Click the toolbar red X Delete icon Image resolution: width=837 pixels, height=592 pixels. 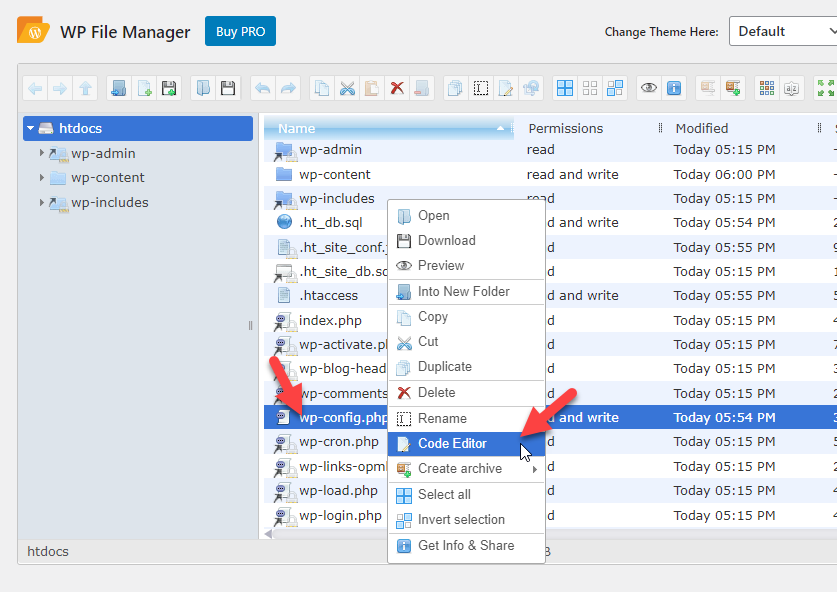click(x=397, y=88)
